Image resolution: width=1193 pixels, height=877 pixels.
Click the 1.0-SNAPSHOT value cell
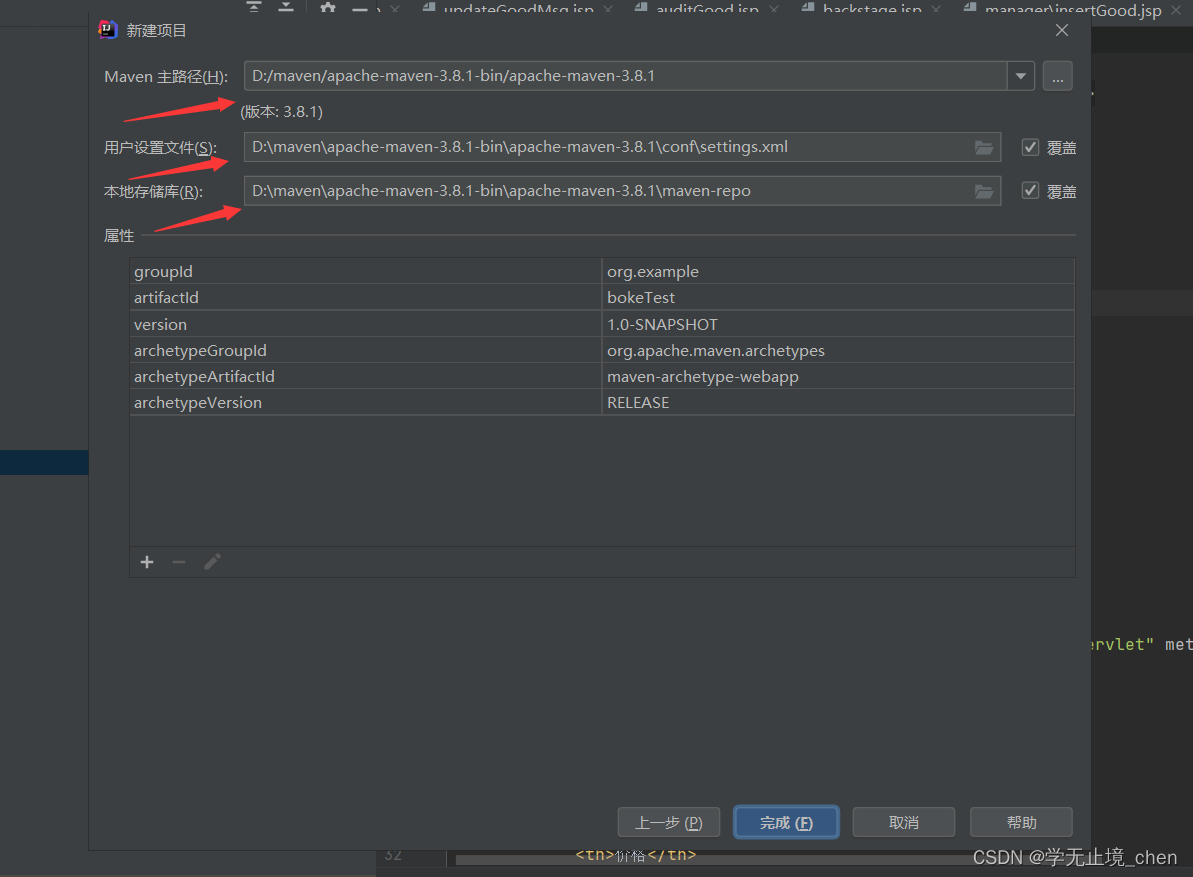pos(838,324)
